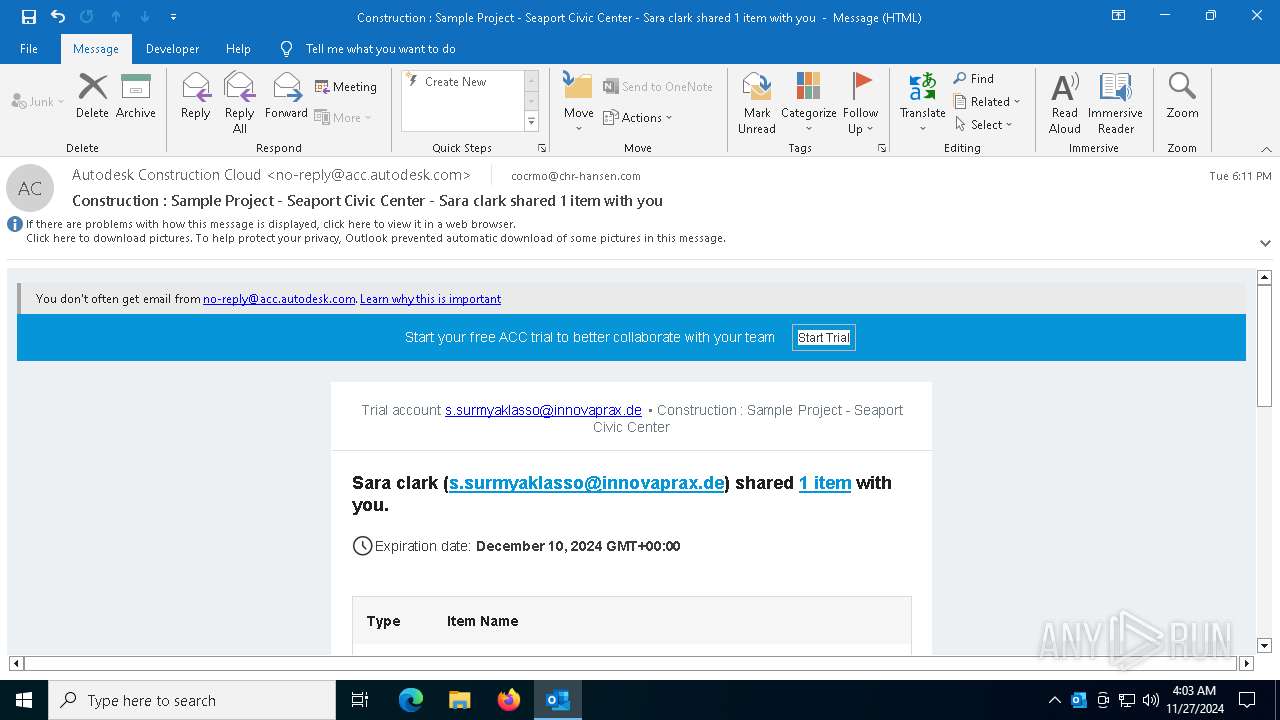Viewport: 1280px width, 720px height.
Task: Open the More respond actions dropdown
Action: (343, 117)
